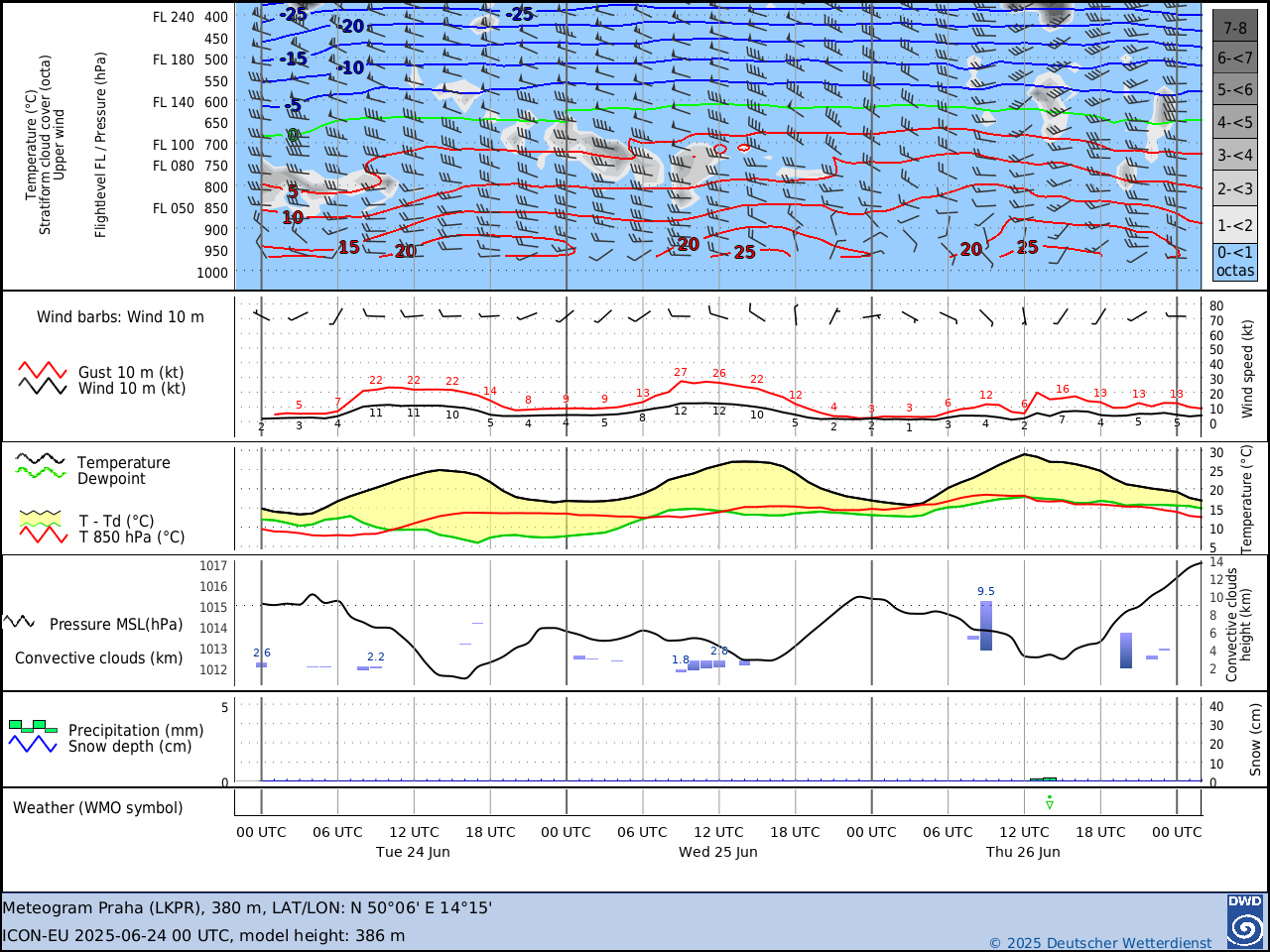
Task: Click the "Flightlevel FL / Pressure (hPa)" axis title
Action: point(100,145)
